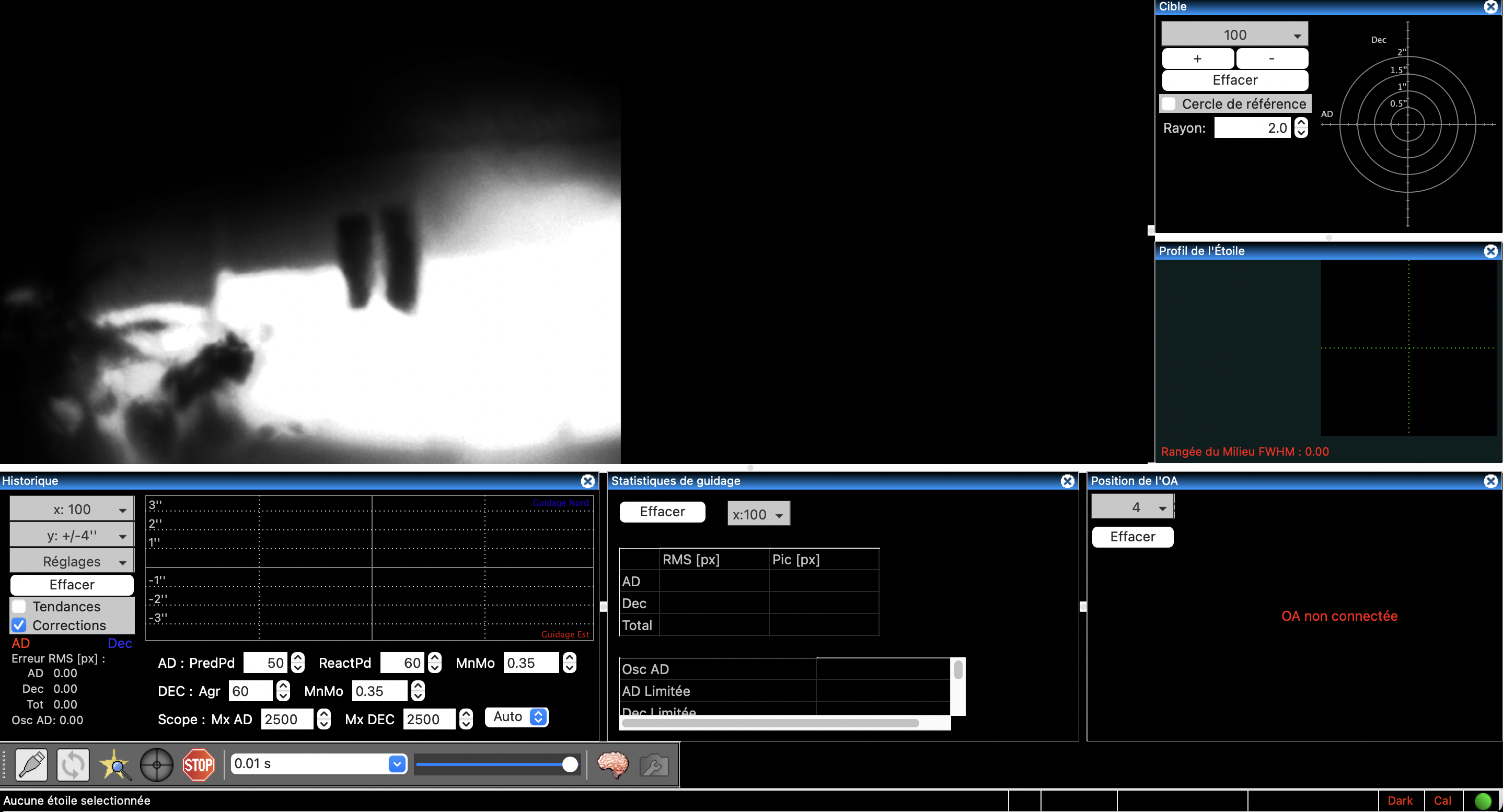Open advanced settings brain icon

point(612,764)
